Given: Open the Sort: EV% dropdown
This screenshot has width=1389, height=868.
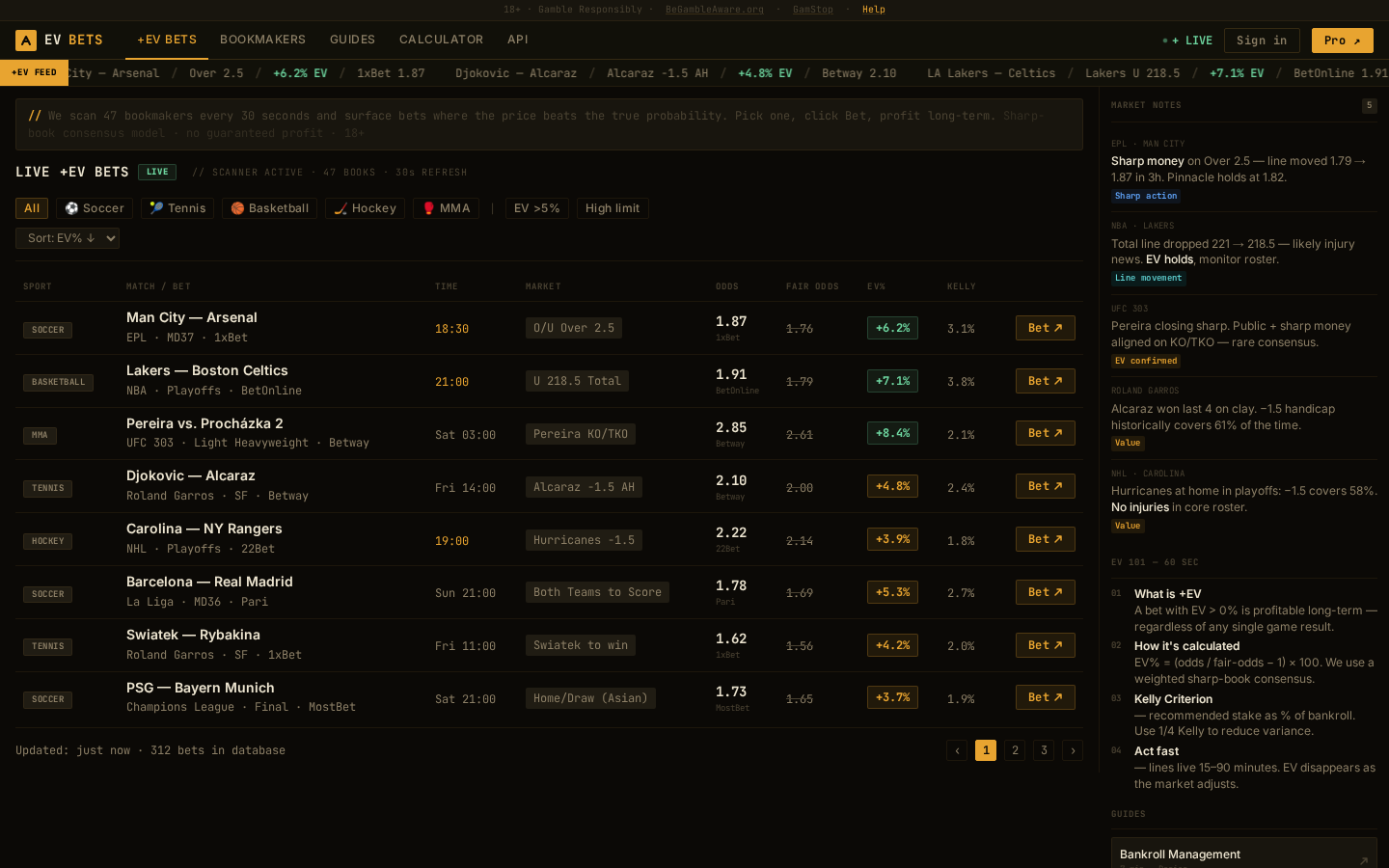Looking at the screenshot, I should click(x=68, y=238).
